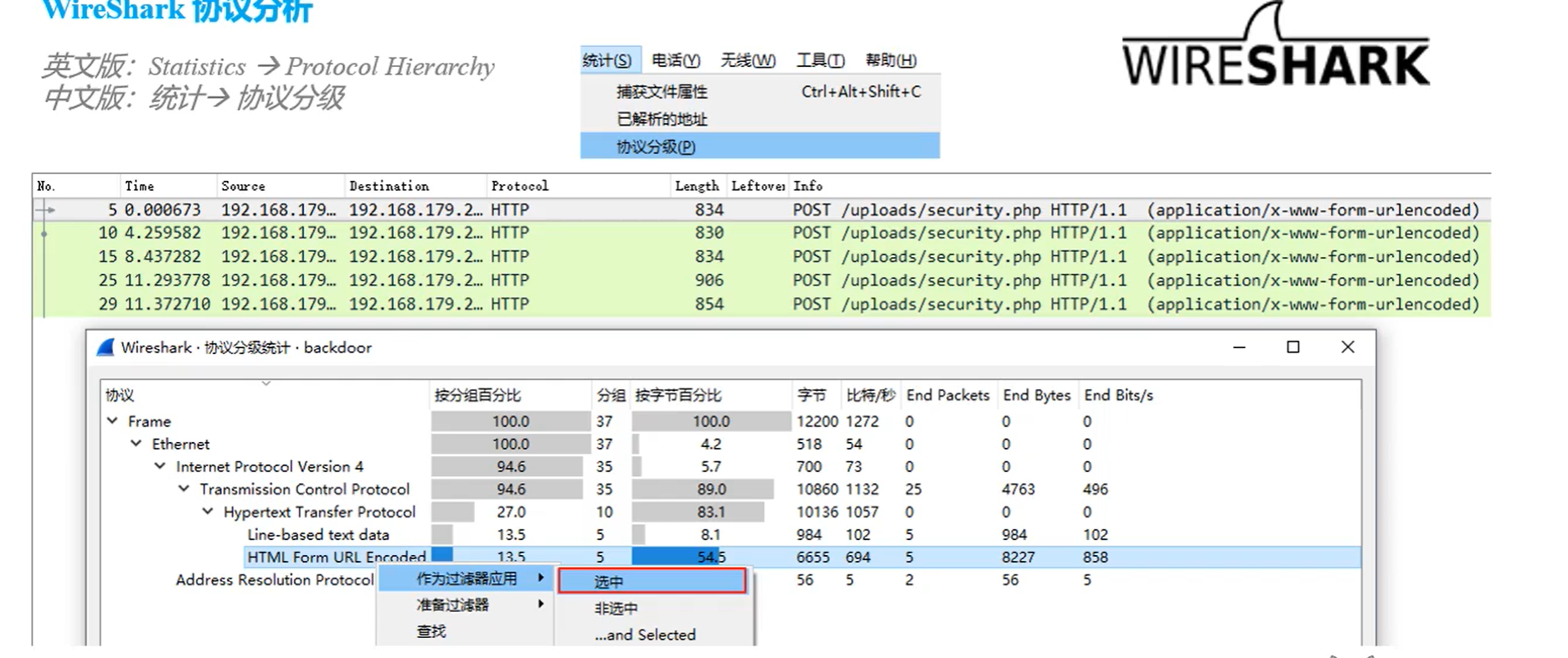Sort statistics by End Packets column
The image size is (1568, 658).
coord(947,395)
